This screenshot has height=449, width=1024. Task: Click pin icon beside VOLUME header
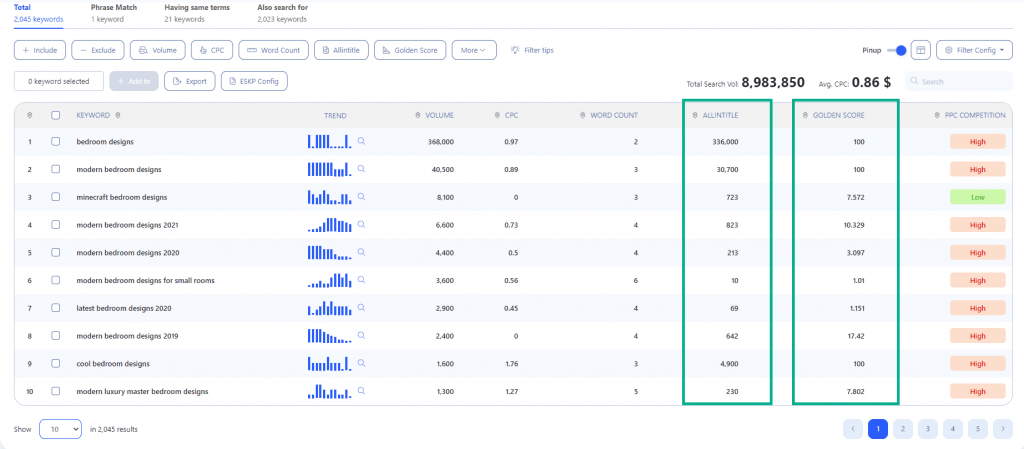pyautogui.click(x=417, y=116)
